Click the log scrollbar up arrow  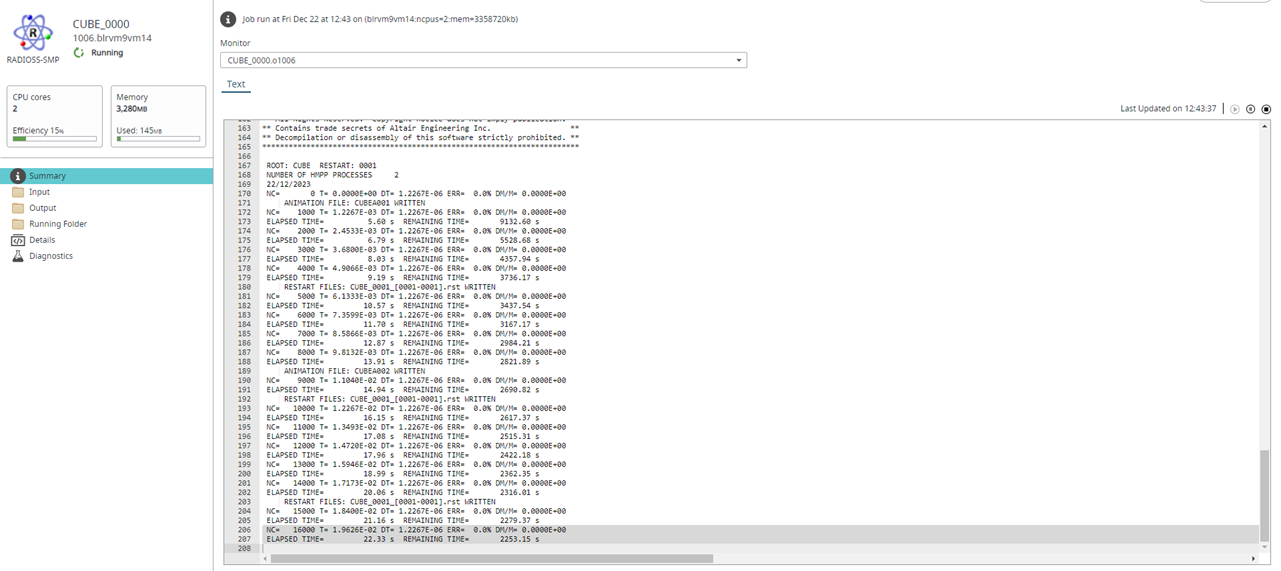[1265, 125]
